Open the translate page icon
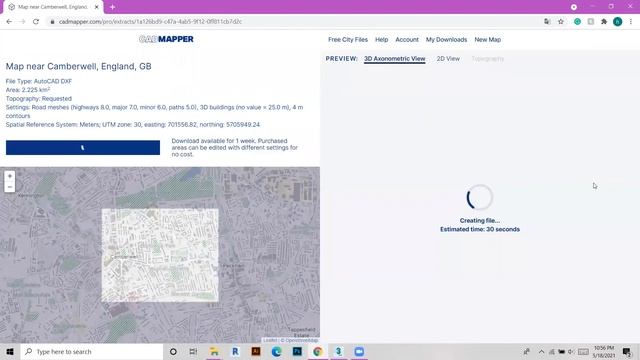 pyautogui.click(x=547, y=22)
